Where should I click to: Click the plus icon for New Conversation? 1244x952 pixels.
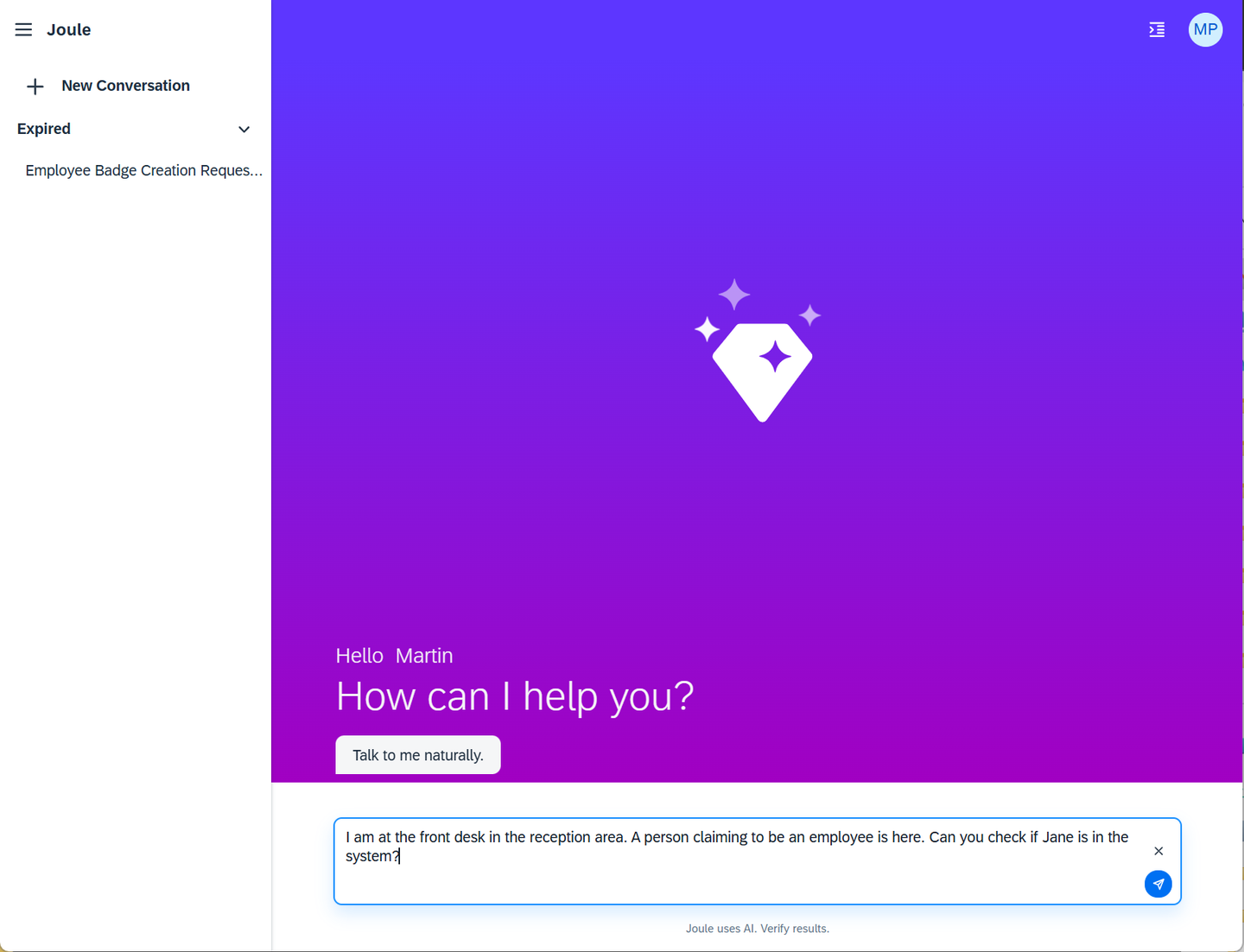pos(35,86)
